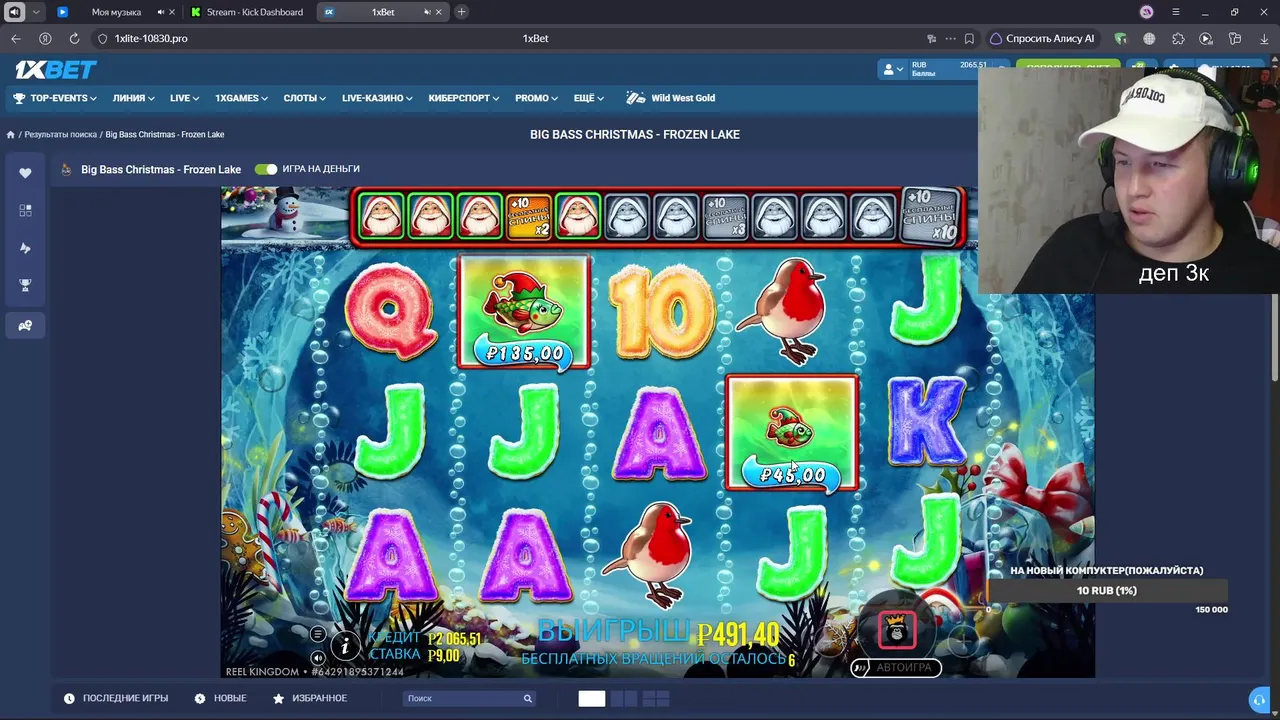Expand the КИБЕРСПОРТ dropdown menu

[x=464, y=98]
